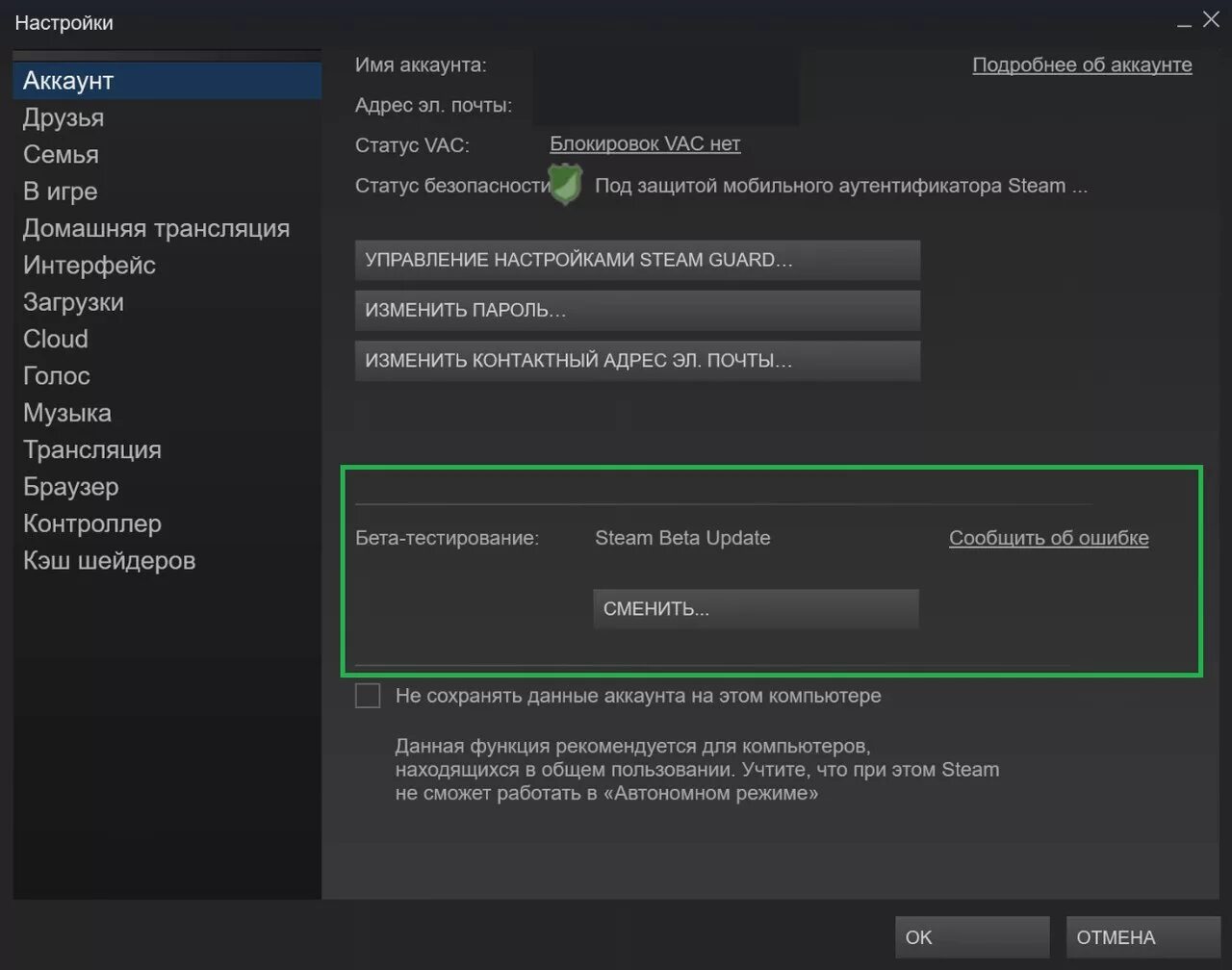The height and width of the screenshot is (970, 1232).
Task: Click the Блокировок VAC нет link
Action: click(645, 143)
